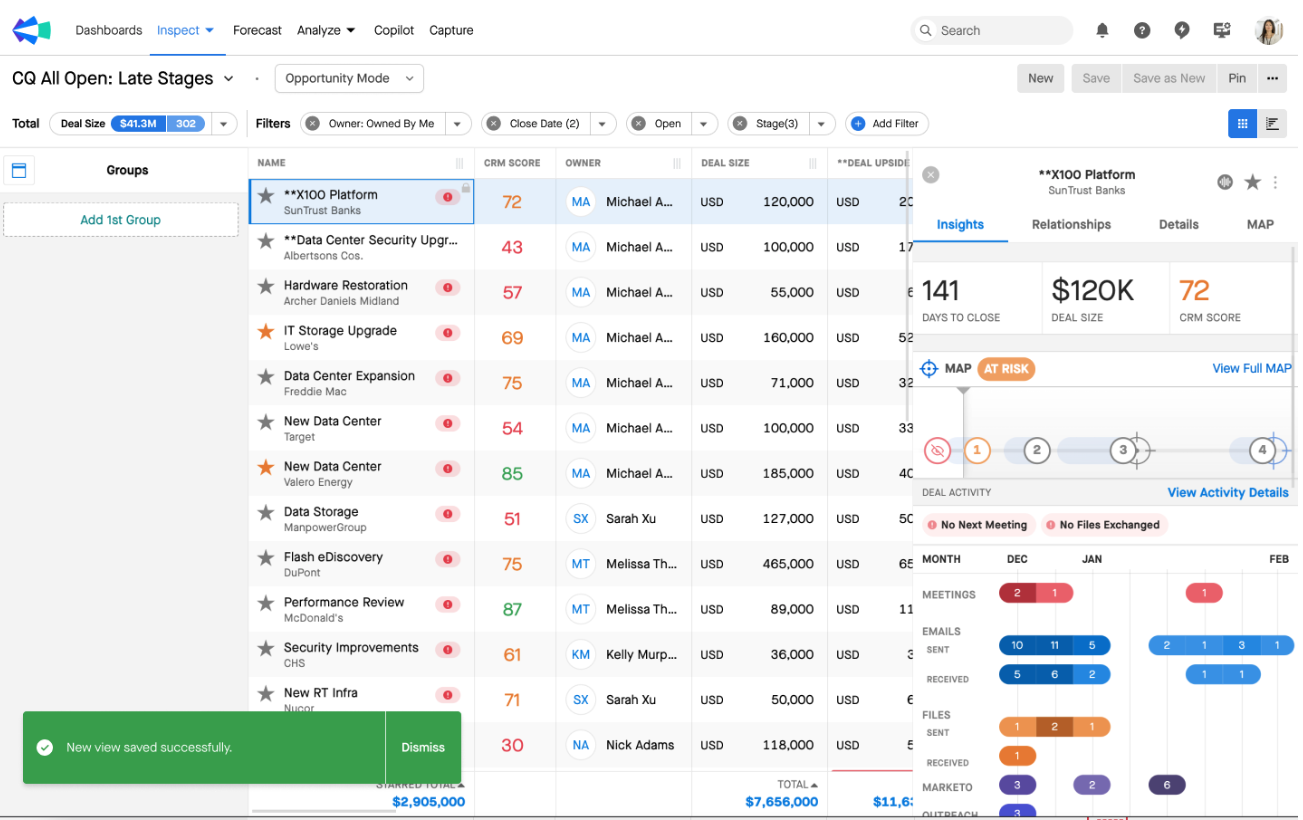Switch to grid view layout

point(1243,124)
